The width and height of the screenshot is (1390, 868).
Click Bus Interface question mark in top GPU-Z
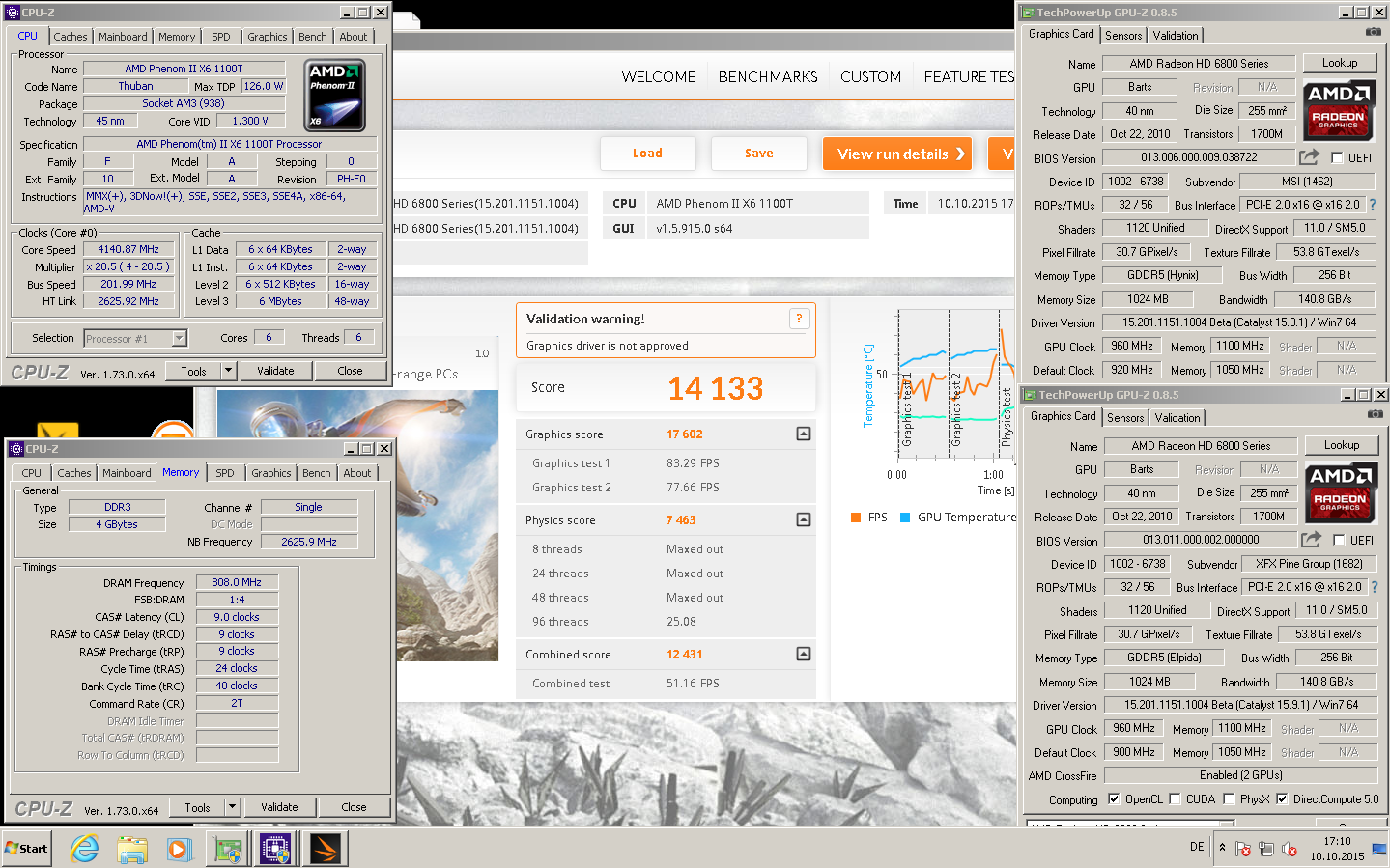1373,205
